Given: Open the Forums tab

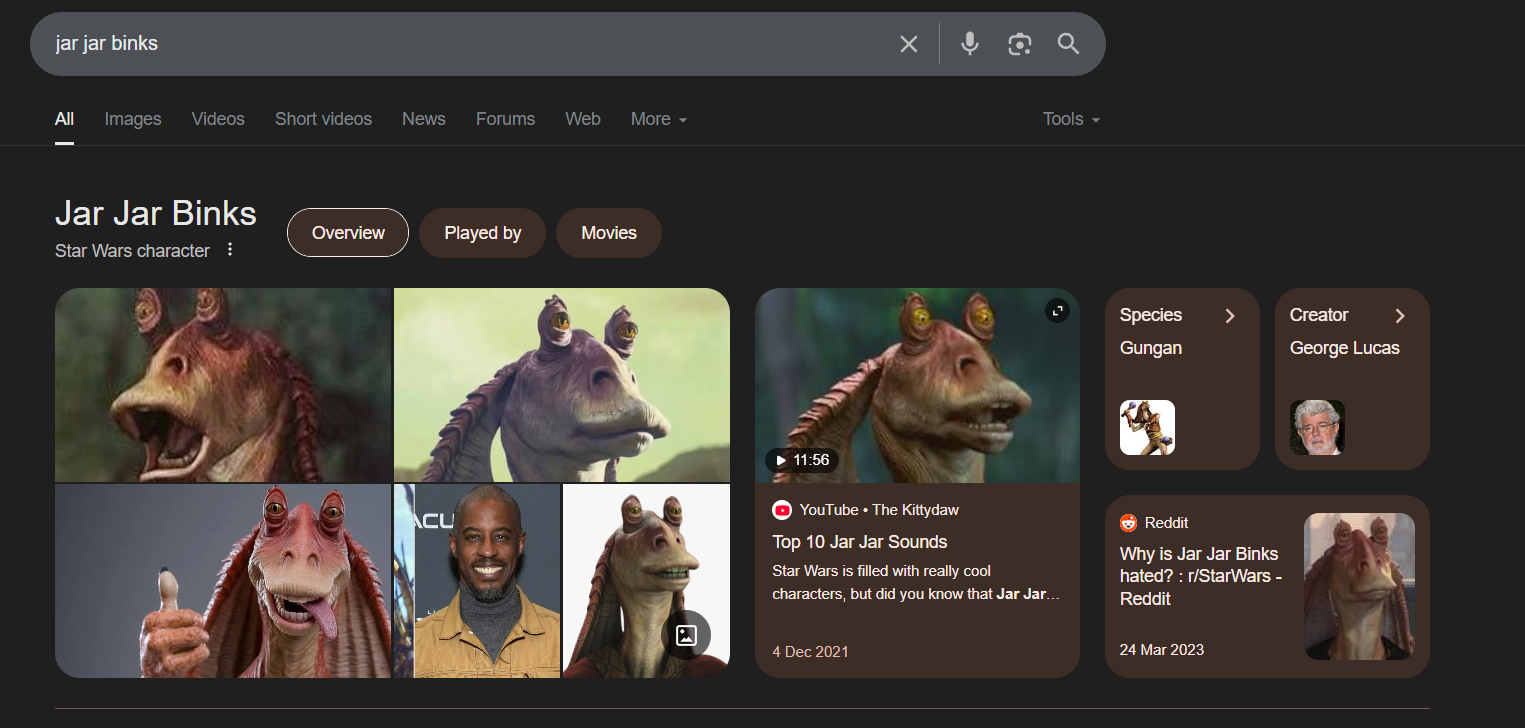Looking at the screenshot, I should click(x=505, y=119).
